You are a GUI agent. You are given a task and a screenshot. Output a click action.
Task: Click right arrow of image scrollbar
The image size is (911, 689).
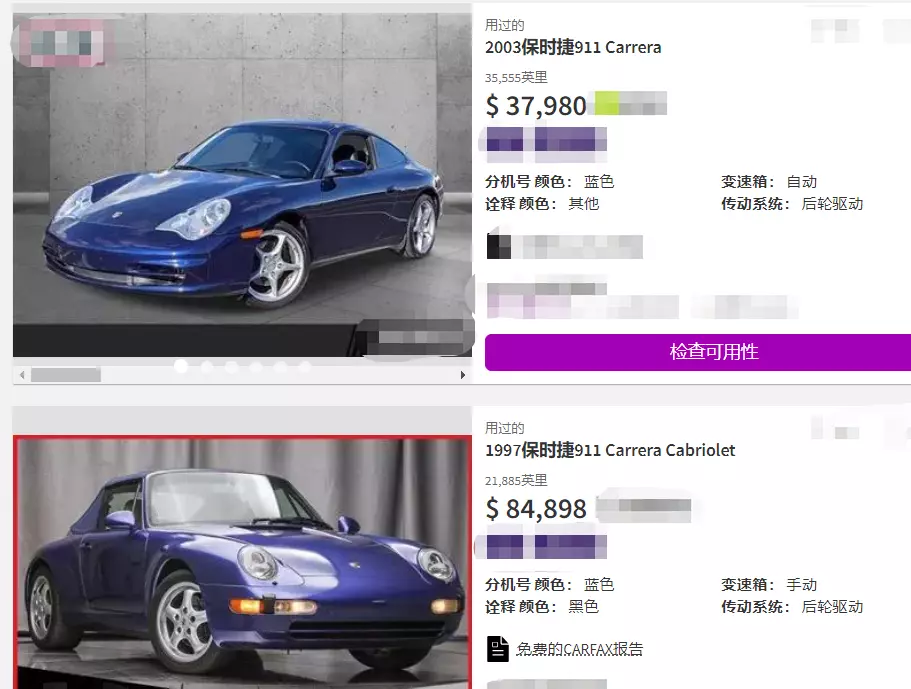[462, 375]
